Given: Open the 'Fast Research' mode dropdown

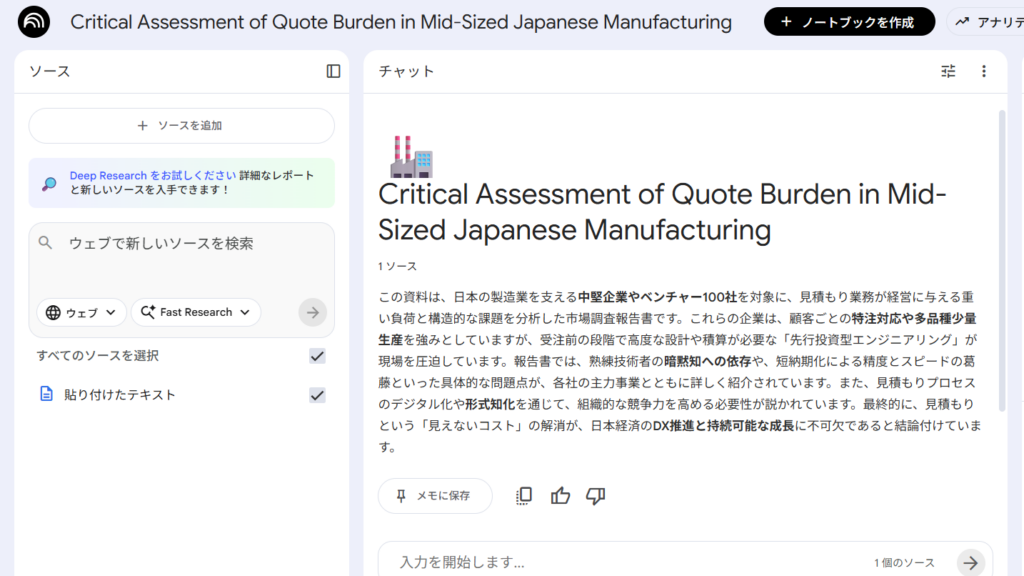Looking at the screenshot, I should tap(196, 312).
